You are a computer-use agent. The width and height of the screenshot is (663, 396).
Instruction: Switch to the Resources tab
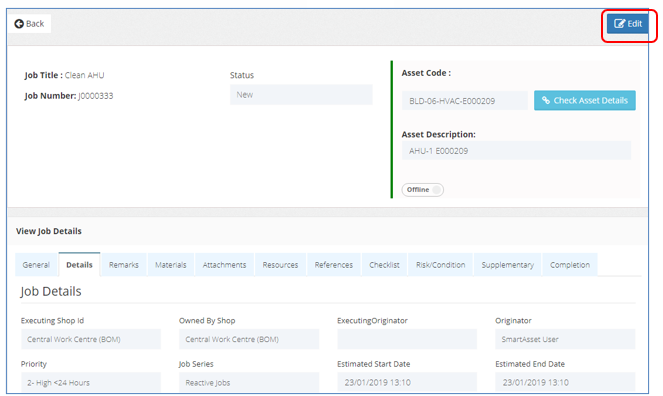(x=280, y=265)
